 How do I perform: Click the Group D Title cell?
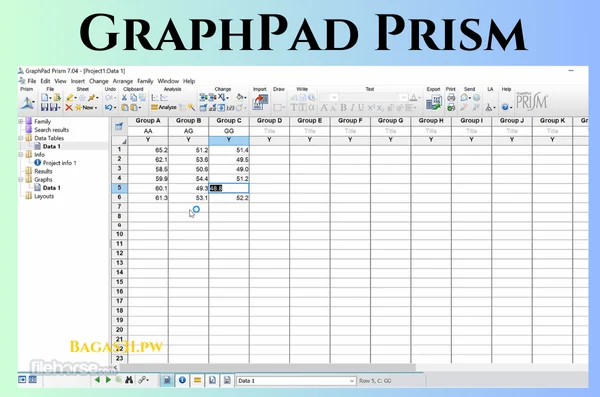coord(269,131)
